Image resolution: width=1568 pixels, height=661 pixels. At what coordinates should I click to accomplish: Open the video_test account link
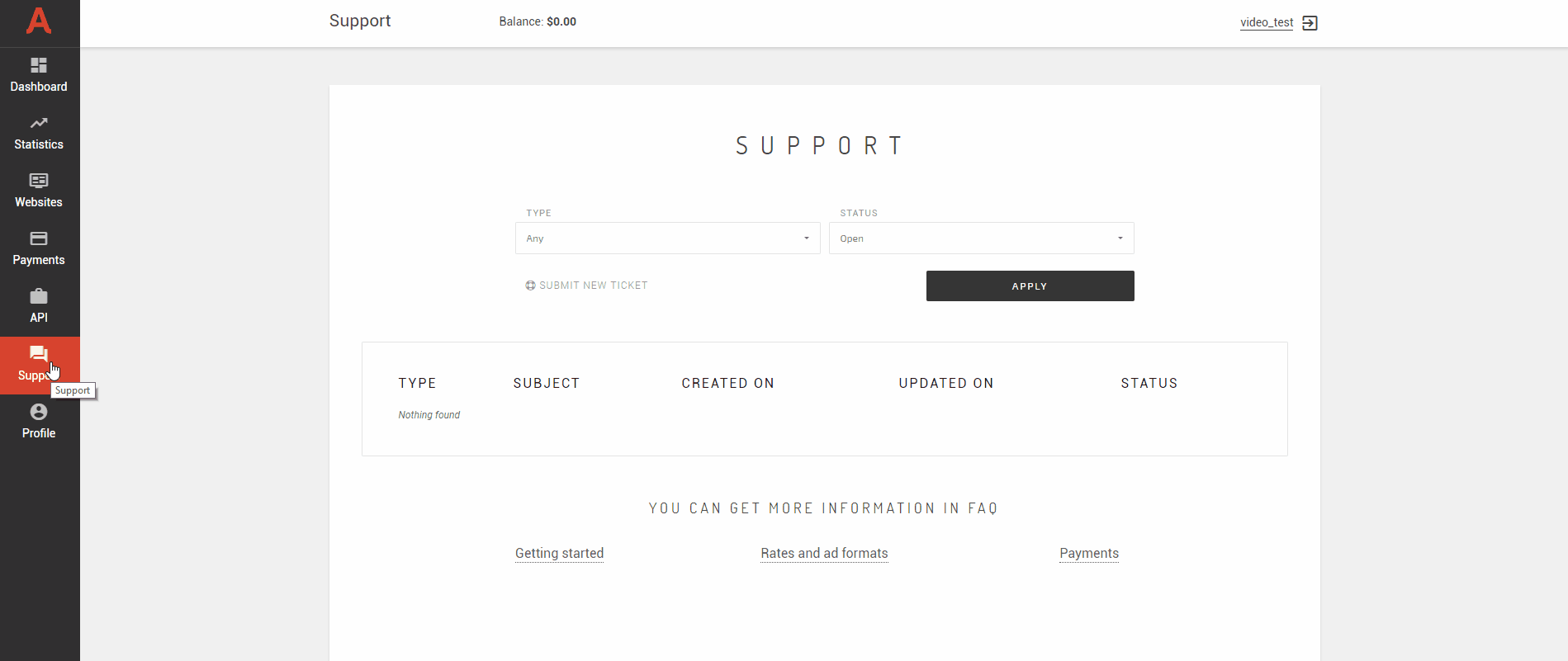(x=1266, y=22)
